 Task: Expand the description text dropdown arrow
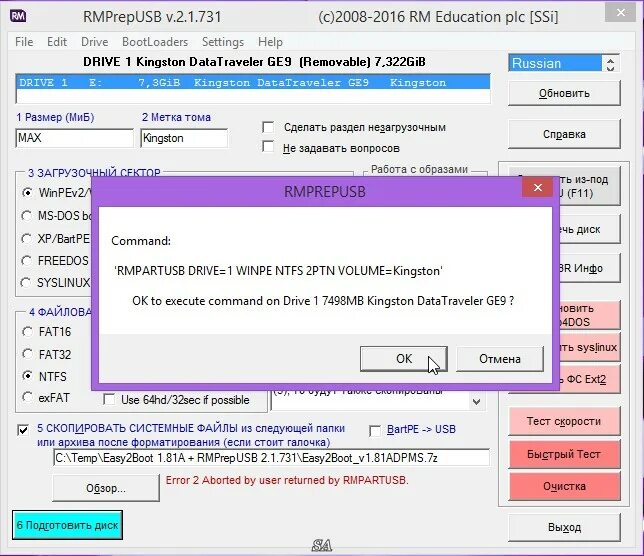(476, 402)
